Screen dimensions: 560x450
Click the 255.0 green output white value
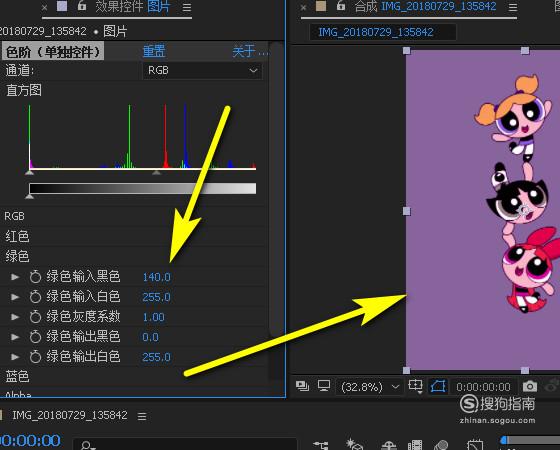click(x=156, y=357)
